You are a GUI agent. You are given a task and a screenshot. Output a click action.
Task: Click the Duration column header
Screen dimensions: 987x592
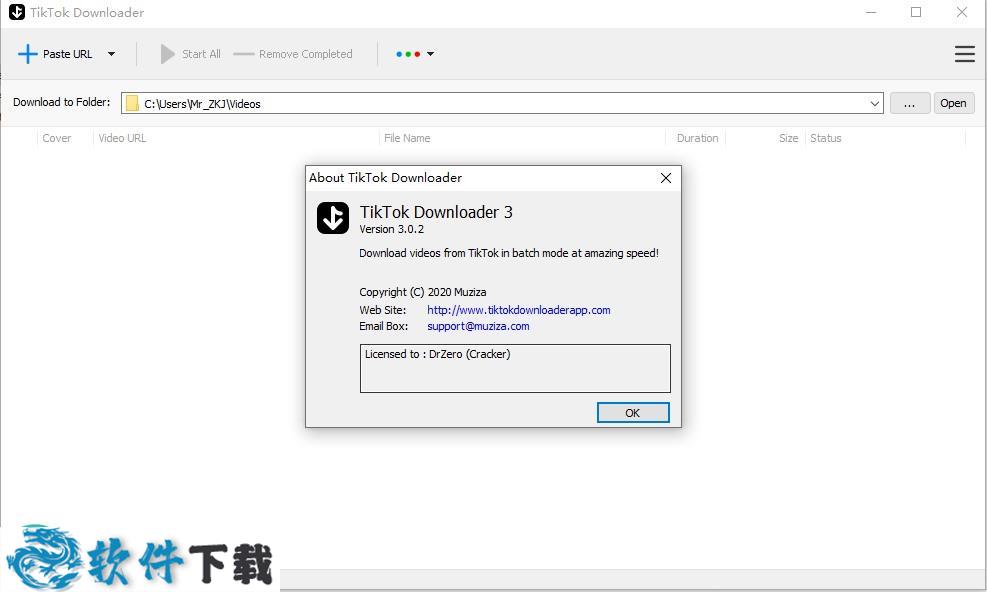click(697, 138)
